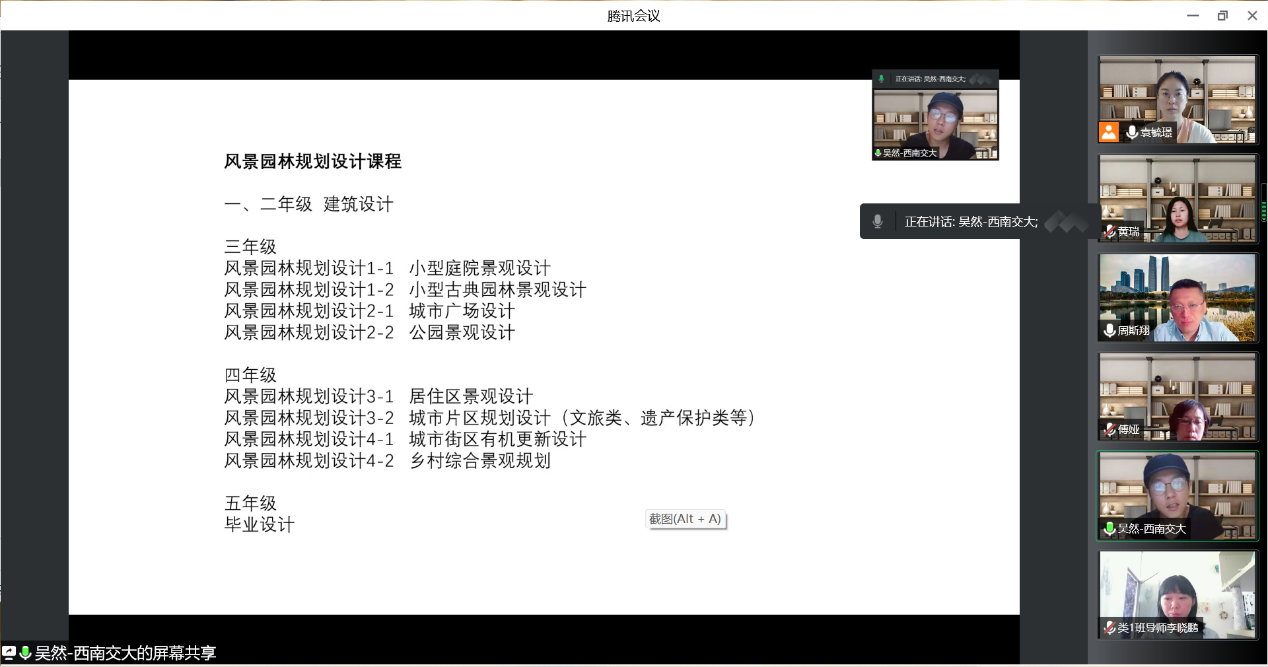Click the screen share icon in the bottom-left status
The image size is (1268, 667).
[9, 653]
